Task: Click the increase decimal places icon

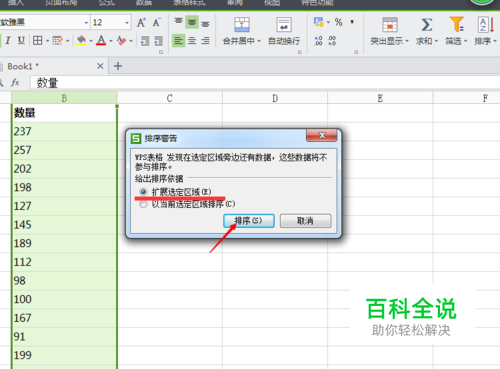Action: (x=318, y=41)
